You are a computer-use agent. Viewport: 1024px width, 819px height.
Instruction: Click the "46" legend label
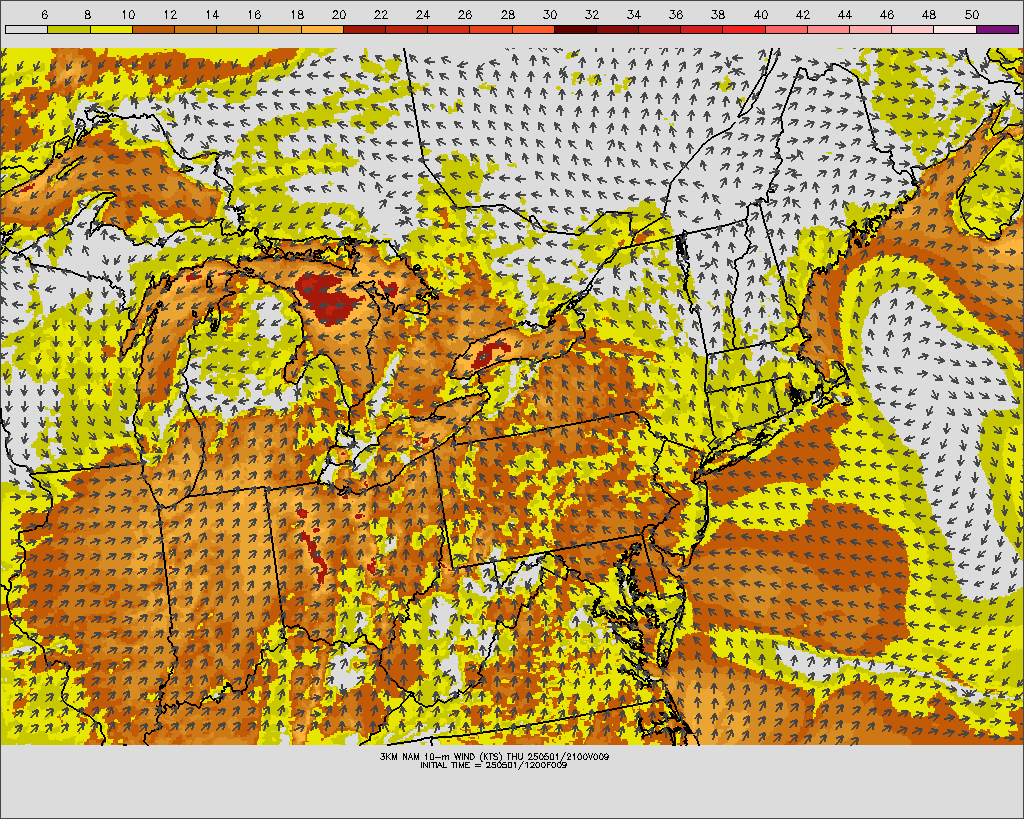pos(887,15)
